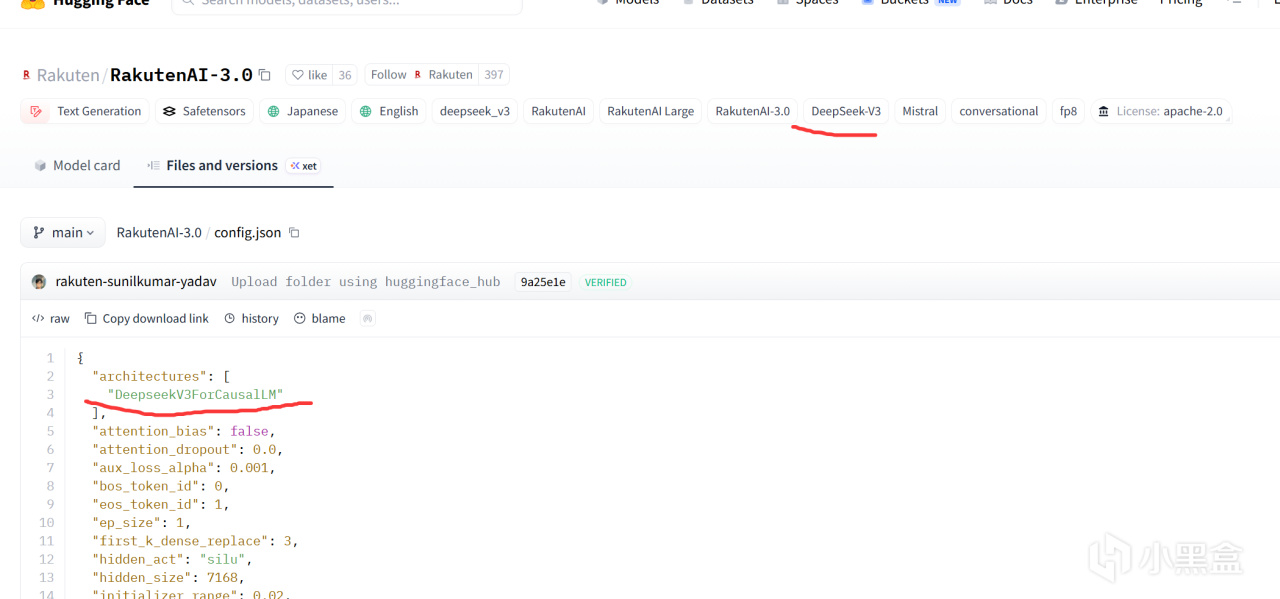Like the model with the heart button
Viewport: 1280px width, 599px height.
pyautogui.click(x=309, y=75)
